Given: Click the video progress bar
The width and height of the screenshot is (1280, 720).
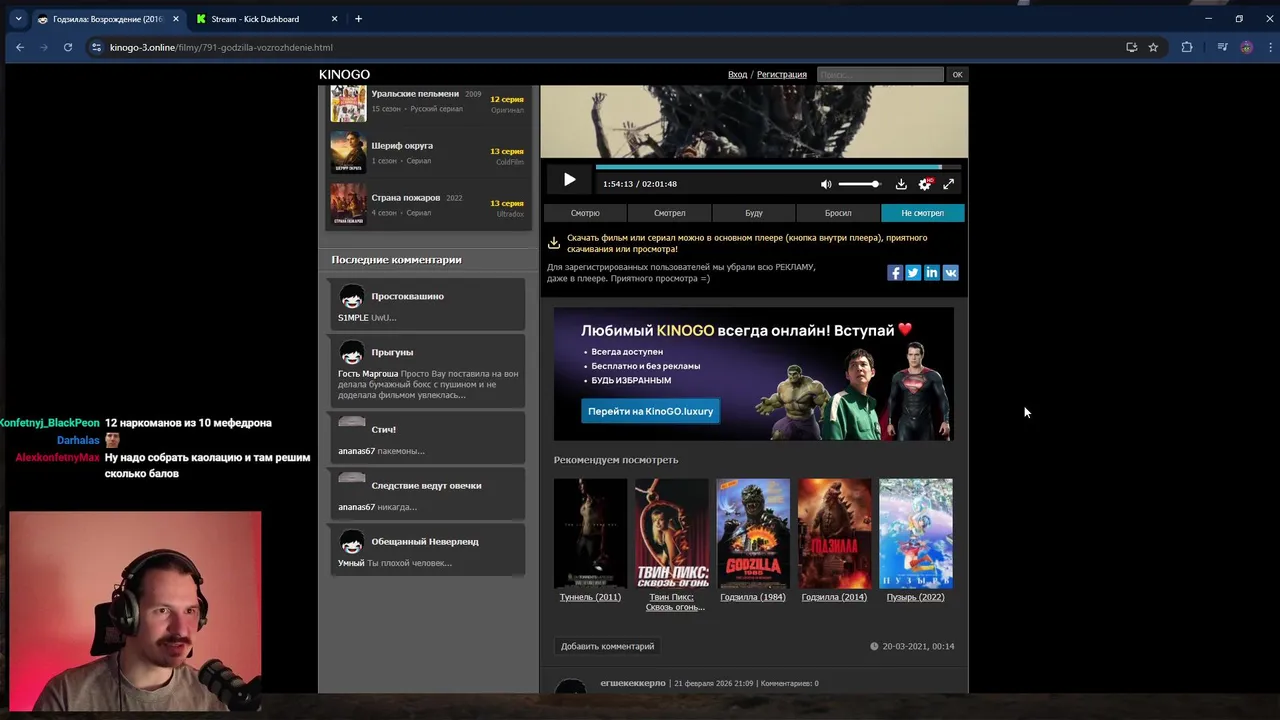Looking at the screenshot, I should tap(778, 167).
